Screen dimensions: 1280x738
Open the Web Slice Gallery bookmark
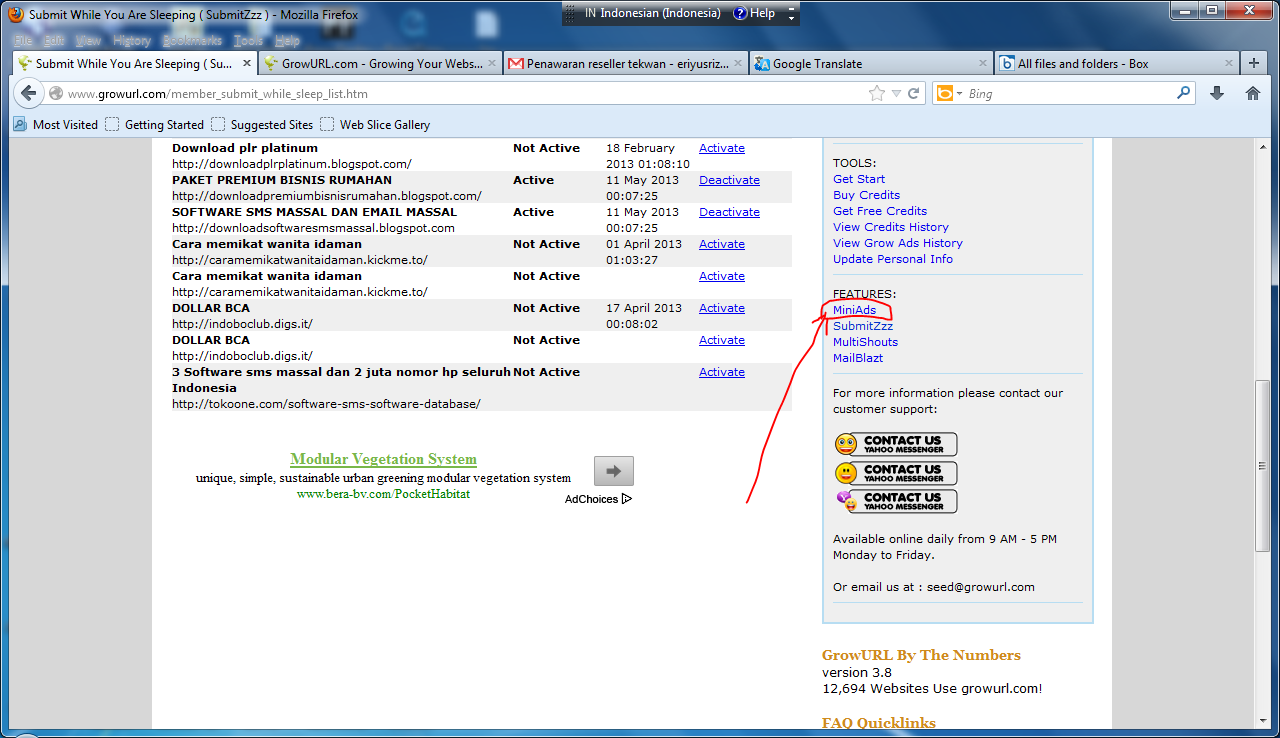375,125
